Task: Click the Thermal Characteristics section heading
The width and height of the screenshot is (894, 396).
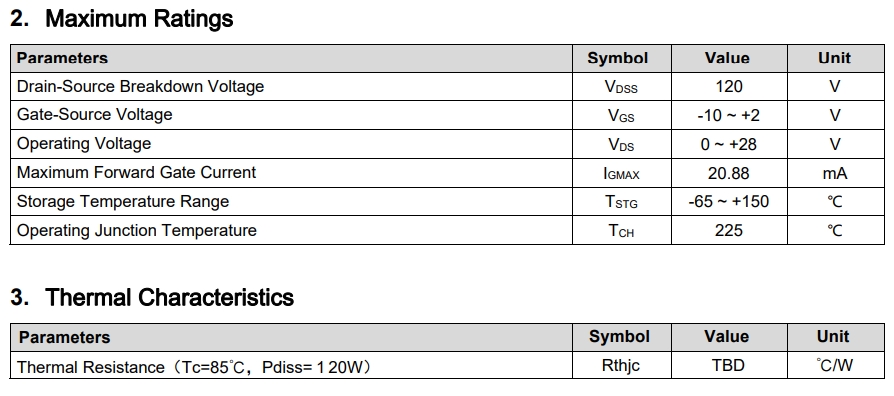Action: [x=152, y=297]
